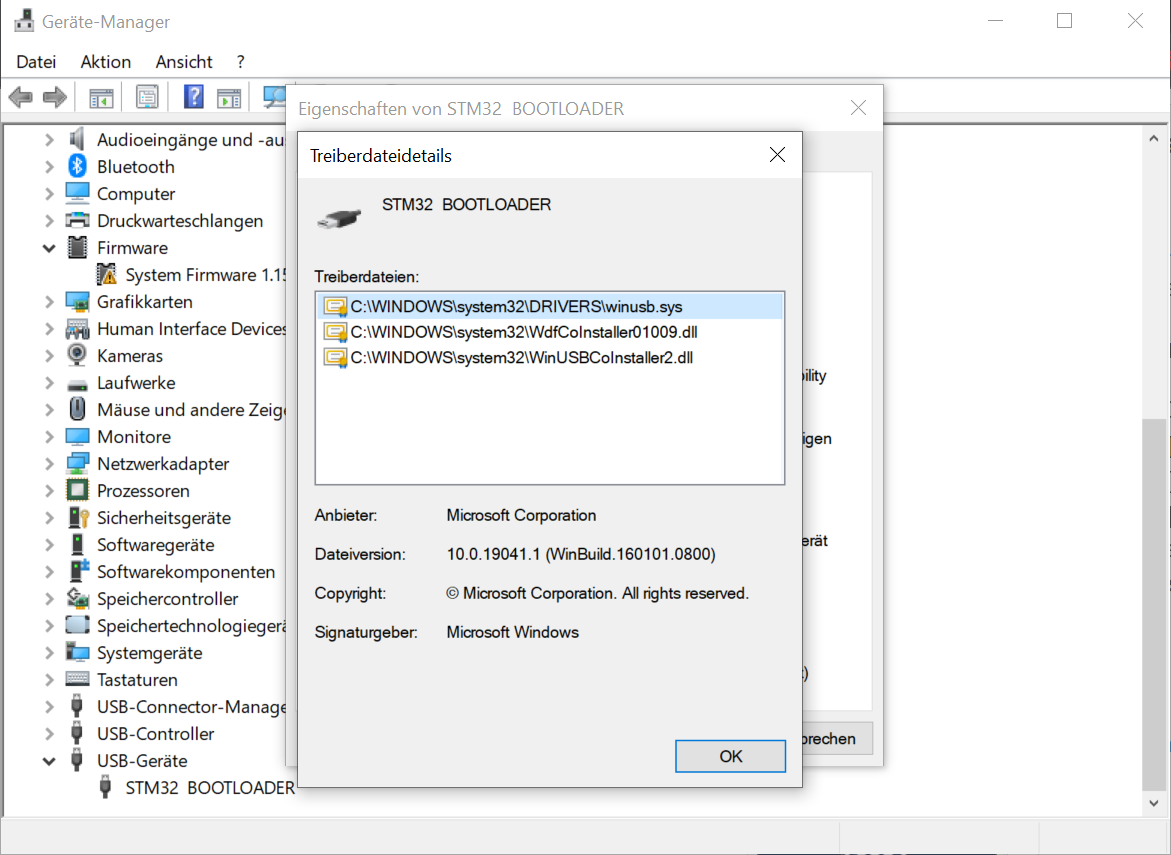The width and height of the screenshot is (1171, 855).
Task: Click the Dateiversion value 10.0.19041.1
Action: (580, 554)
